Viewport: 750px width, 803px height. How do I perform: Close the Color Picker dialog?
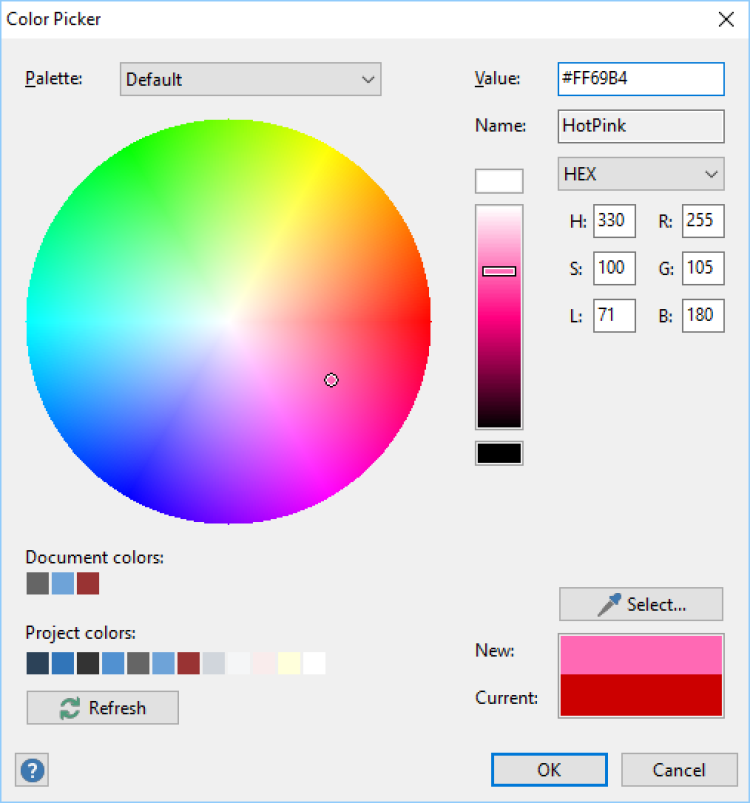click(727, 19)
